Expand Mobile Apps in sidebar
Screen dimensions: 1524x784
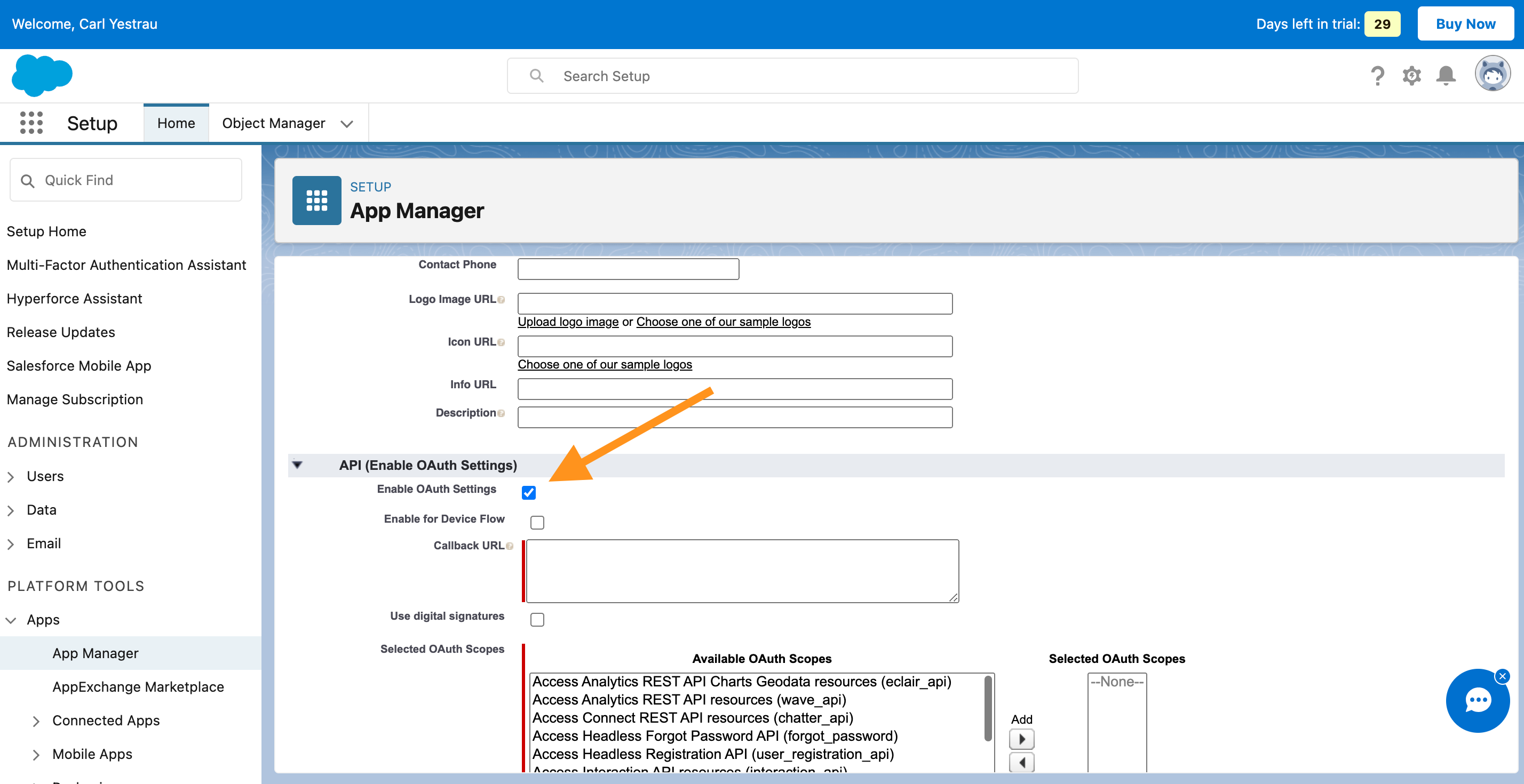pyautogui.click(x=36, y=755)
